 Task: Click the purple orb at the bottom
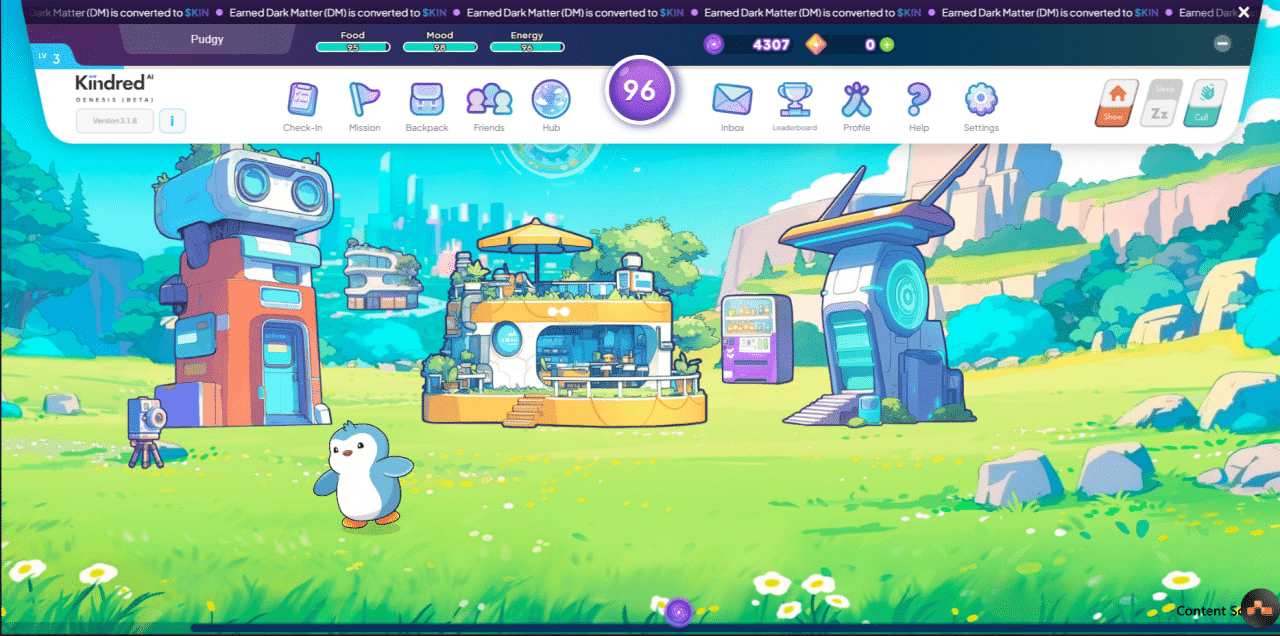click(679, 611)
